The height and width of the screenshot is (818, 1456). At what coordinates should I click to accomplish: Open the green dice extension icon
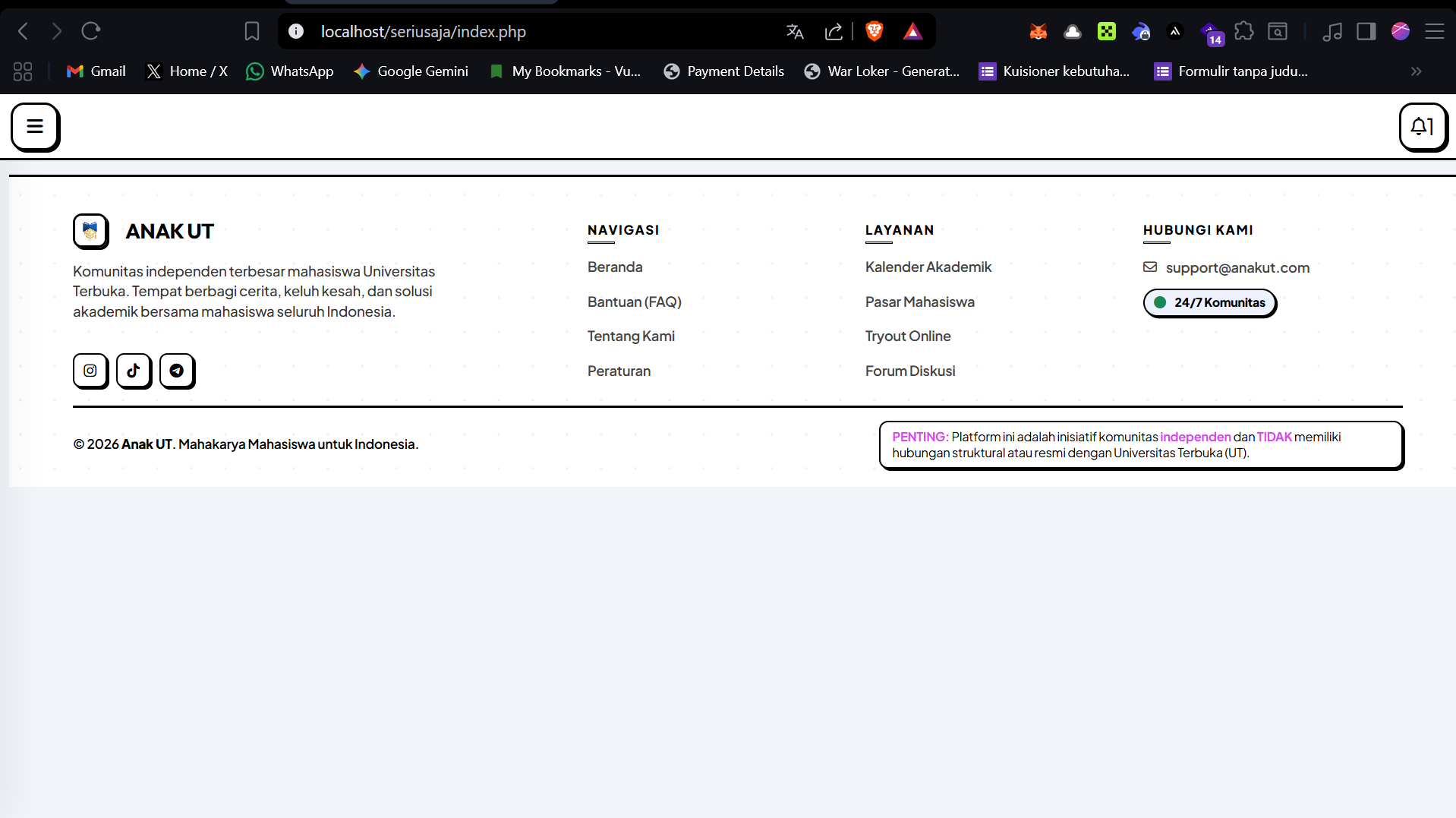coord(1107,31)
